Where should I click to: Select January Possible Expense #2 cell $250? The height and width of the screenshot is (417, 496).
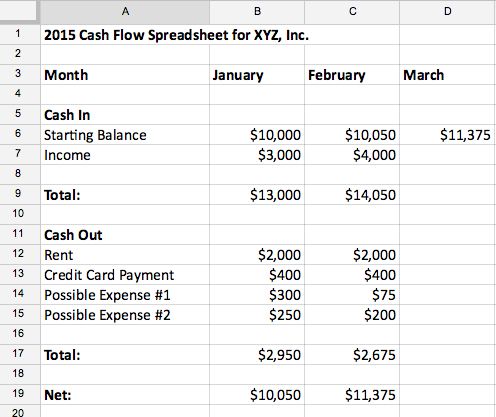[x=257, y=315]
